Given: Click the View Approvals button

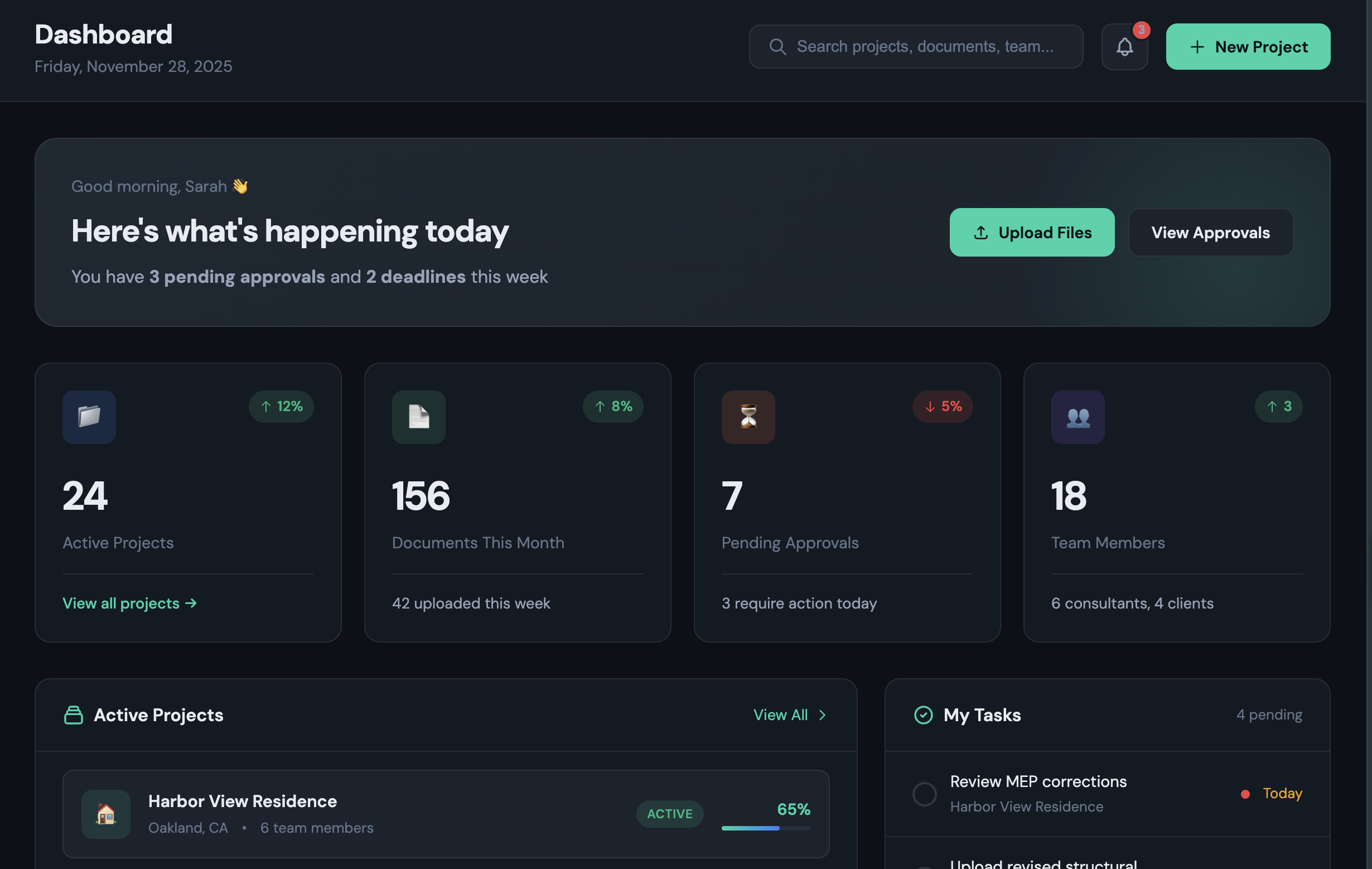Looking at the screenshot, I should coord(1210,232).
